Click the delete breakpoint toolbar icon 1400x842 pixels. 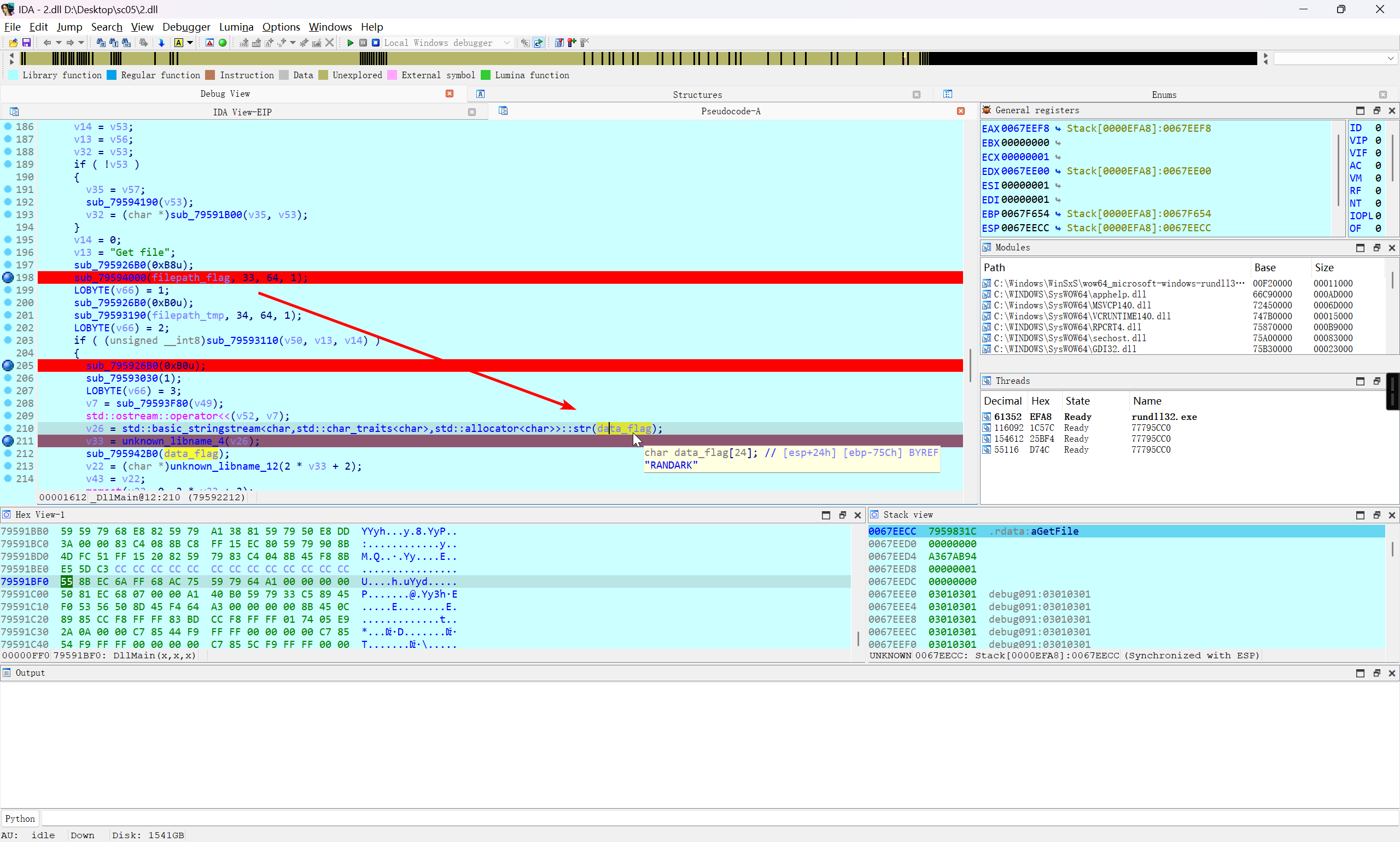[585, 43]
